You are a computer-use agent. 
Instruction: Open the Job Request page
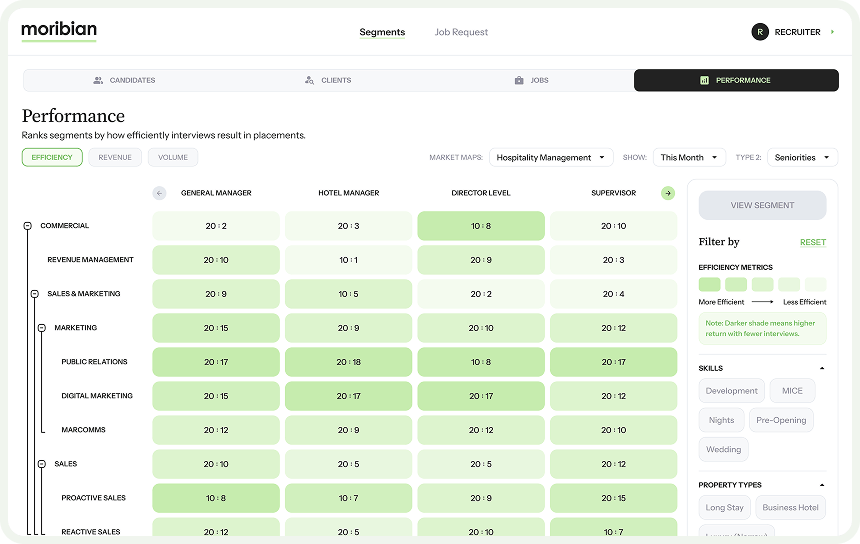(x=461, y=32)
